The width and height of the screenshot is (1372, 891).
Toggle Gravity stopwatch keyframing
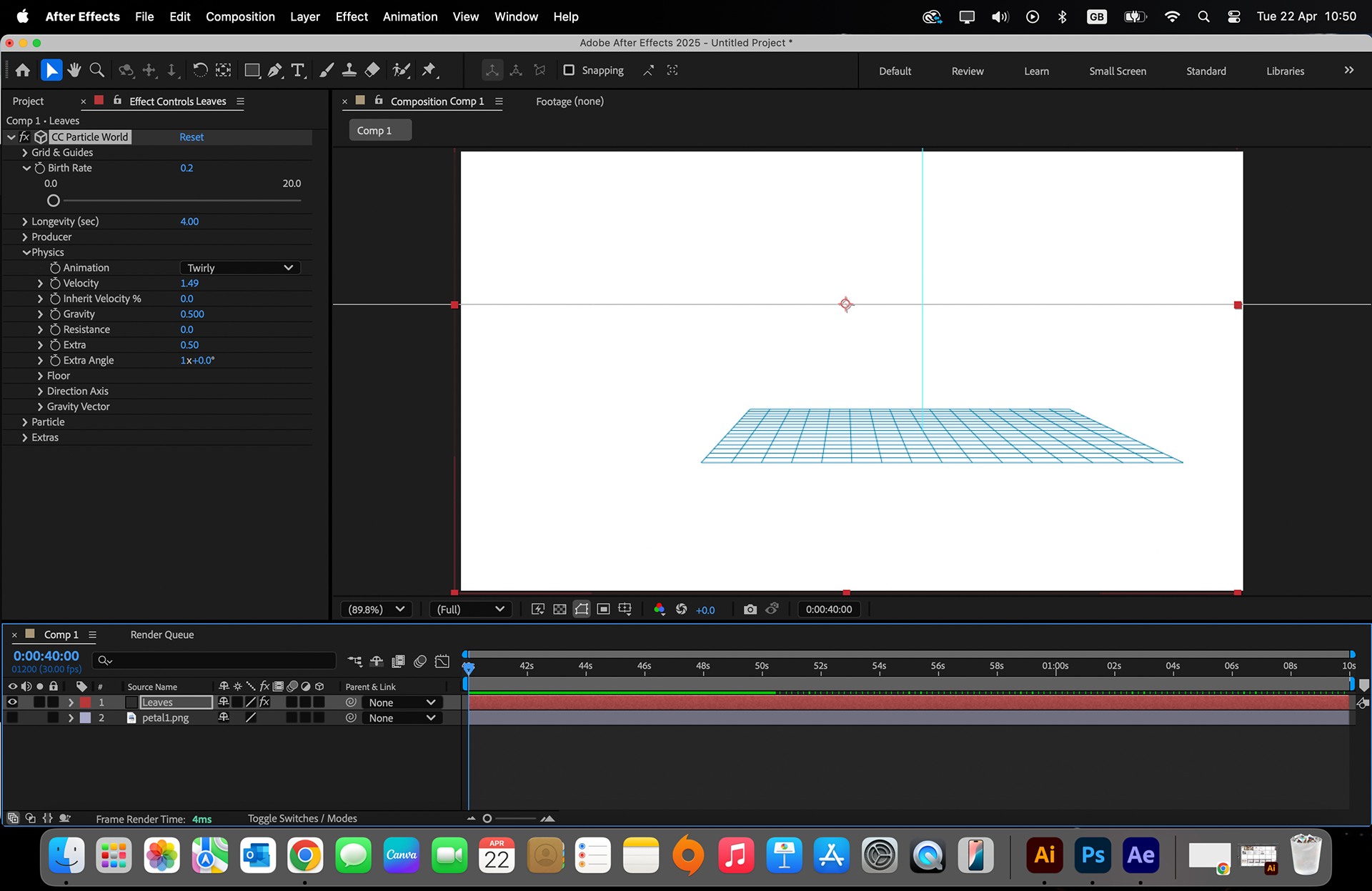[x=55, y=314]
